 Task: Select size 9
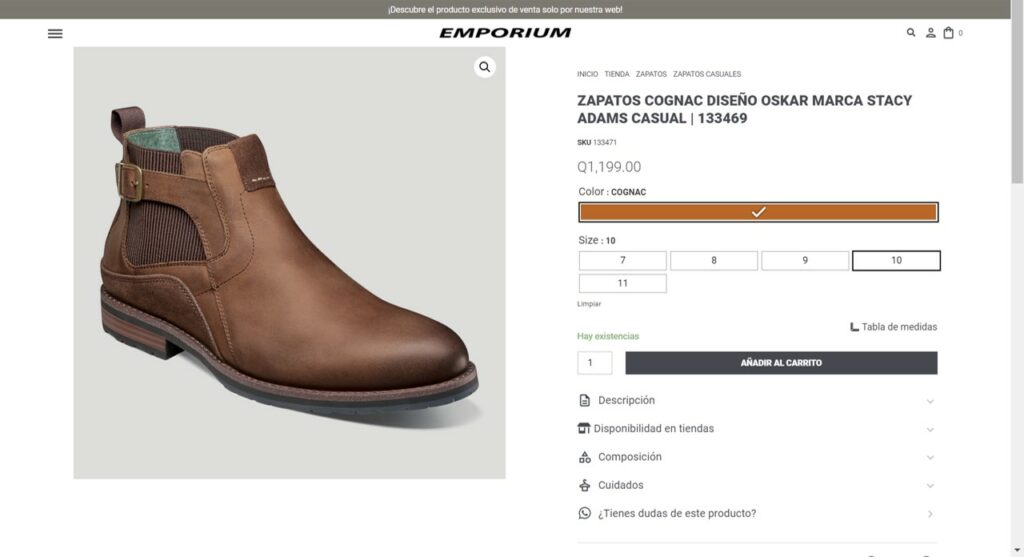point(805,261)
